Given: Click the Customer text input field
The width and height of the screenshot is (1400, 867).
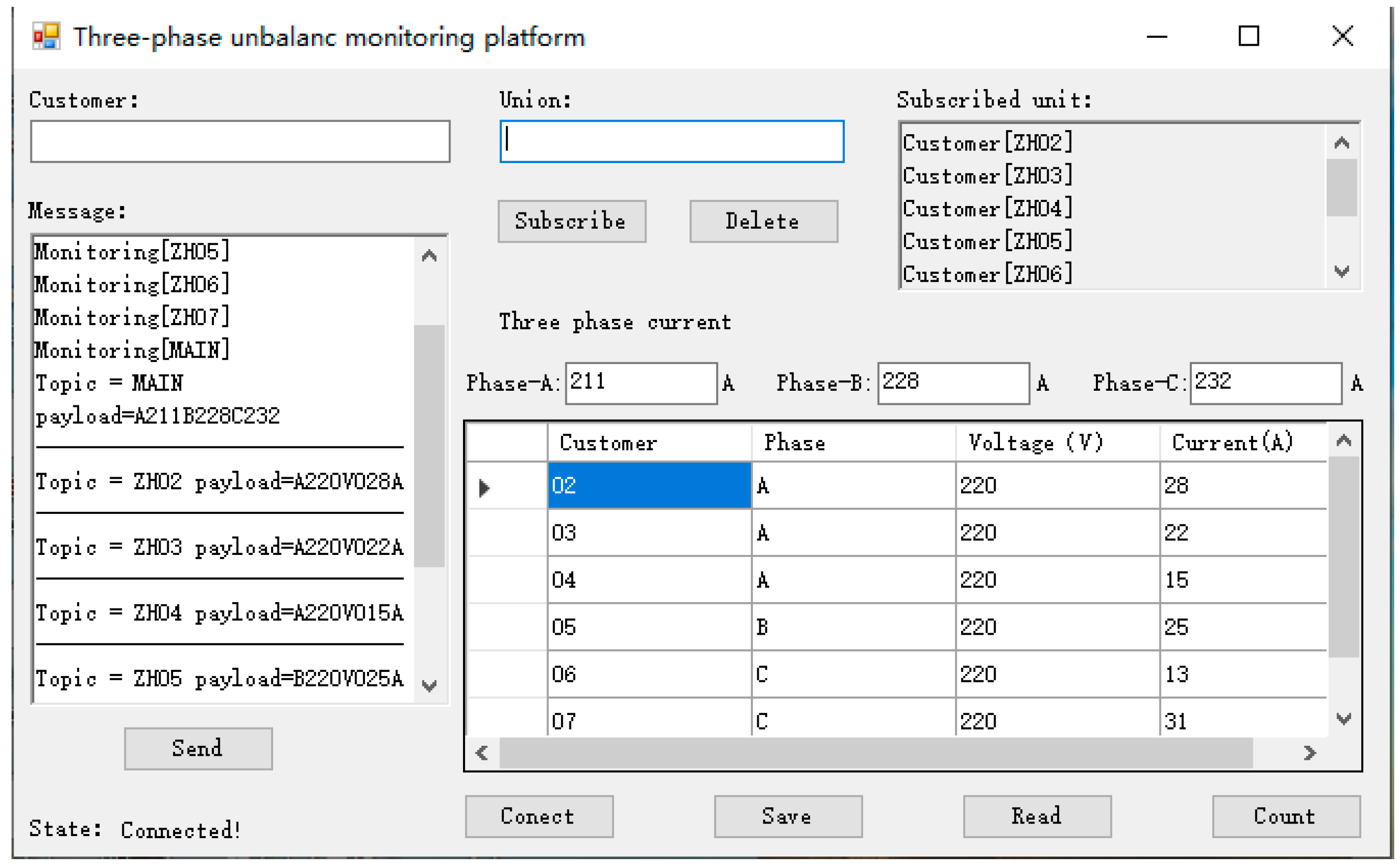Looking at the screenshot, I should click(x=240, y=141).
